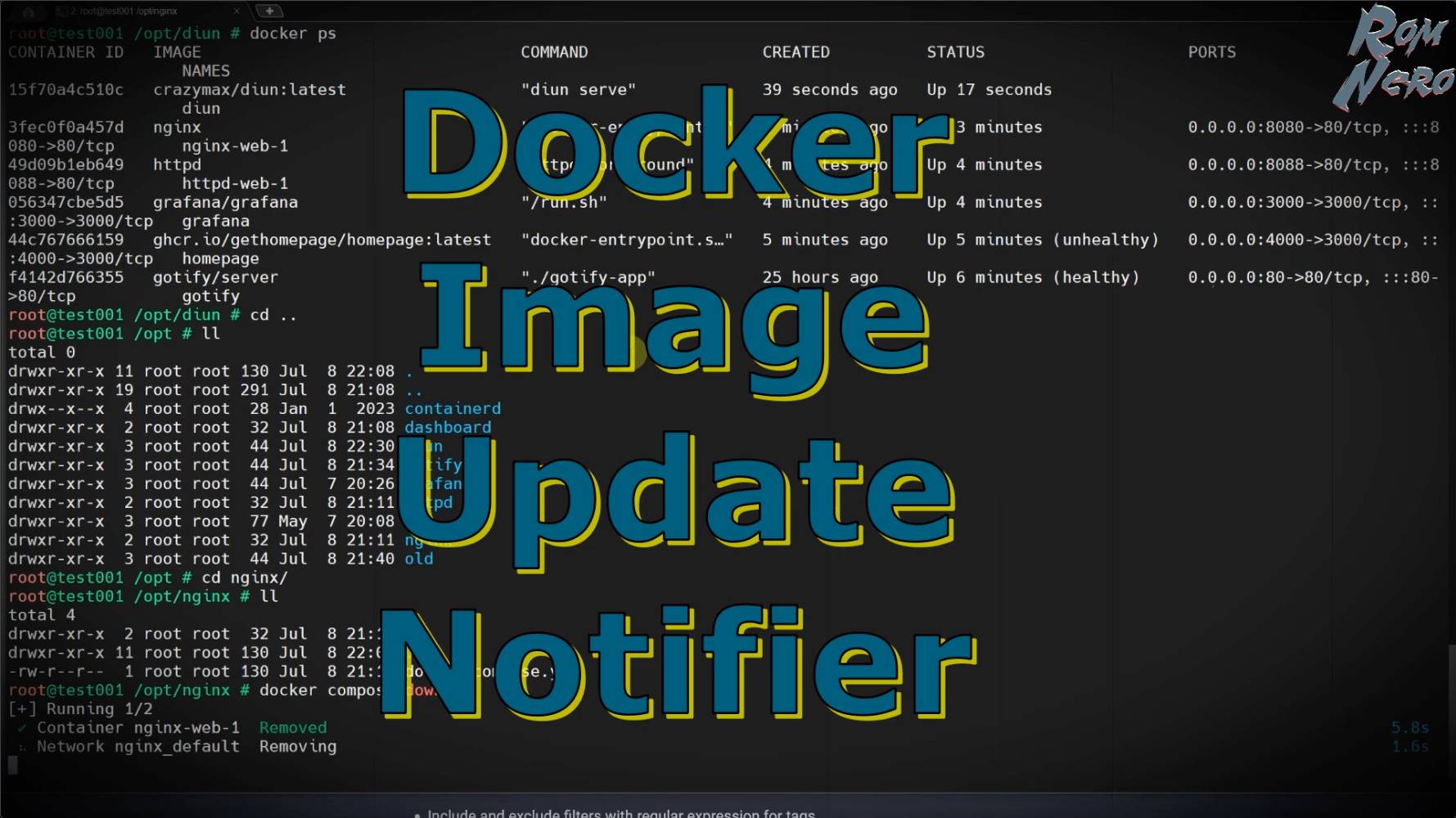The image size is (1456, 818).
Task: Click ghcr.io/gethomepage/homepage:latest image name
Action: click(x=322, y=240)
